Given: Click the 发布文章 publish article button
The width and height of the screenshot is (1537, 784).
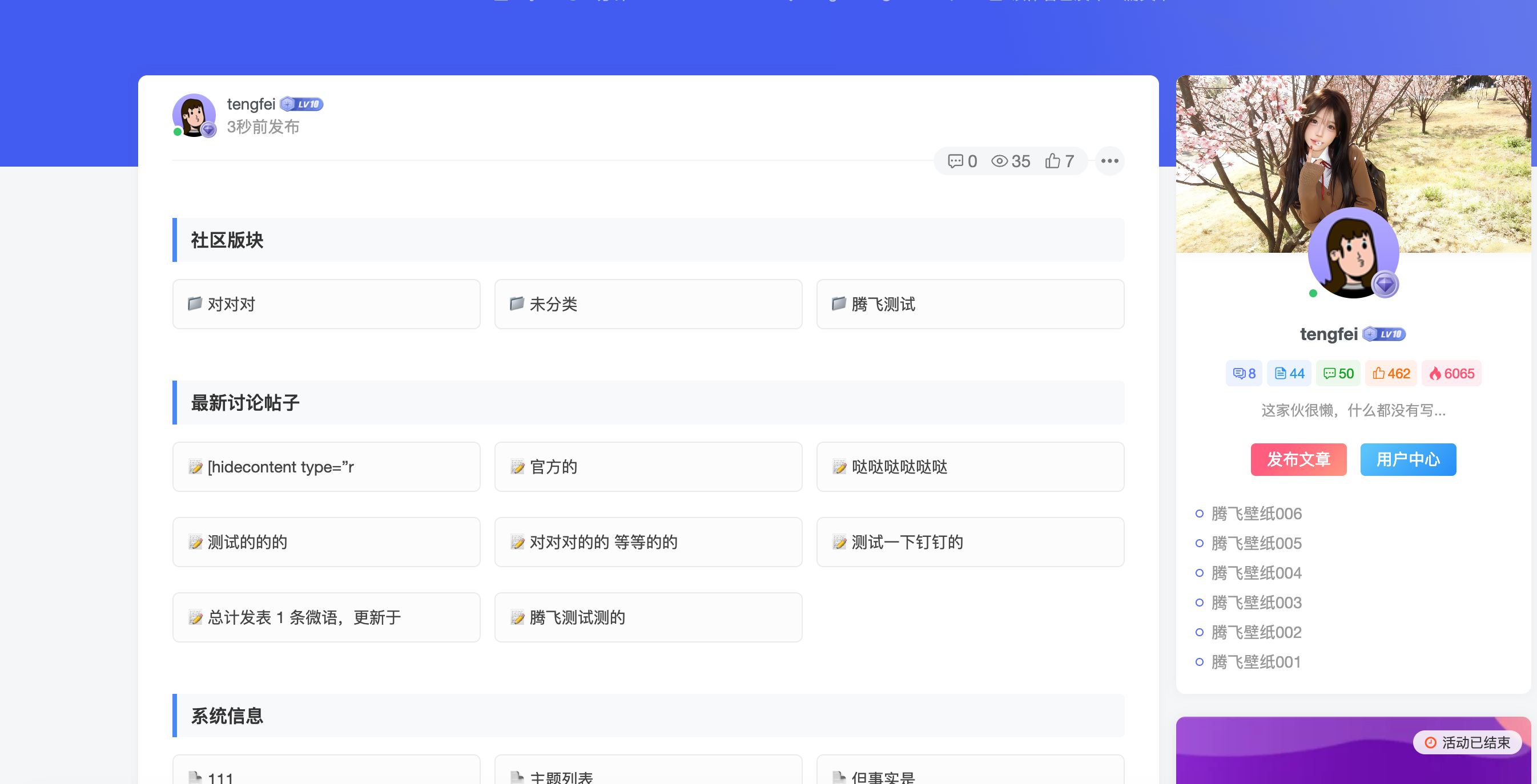Looking at the screenshot, I should pyautogui.click(x=1298, y=459).
